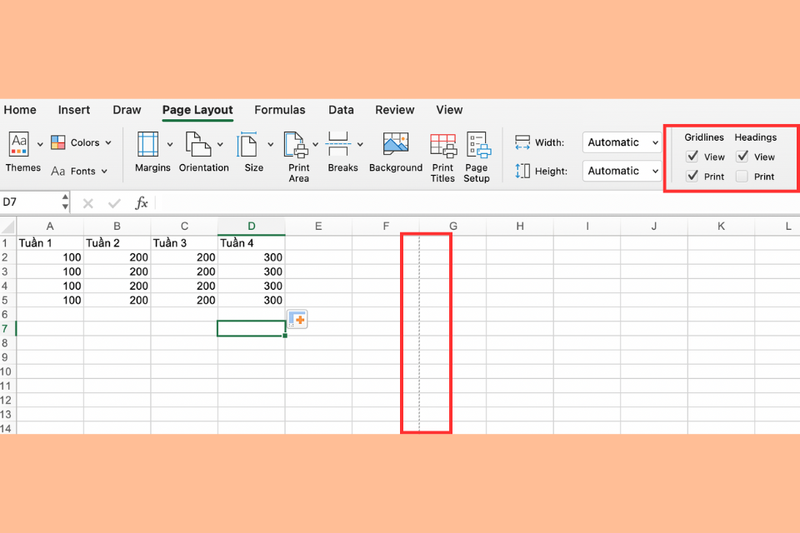The image size is (800, 533).
Task: Click the Colors palette icon
Action: pos(58,142)
